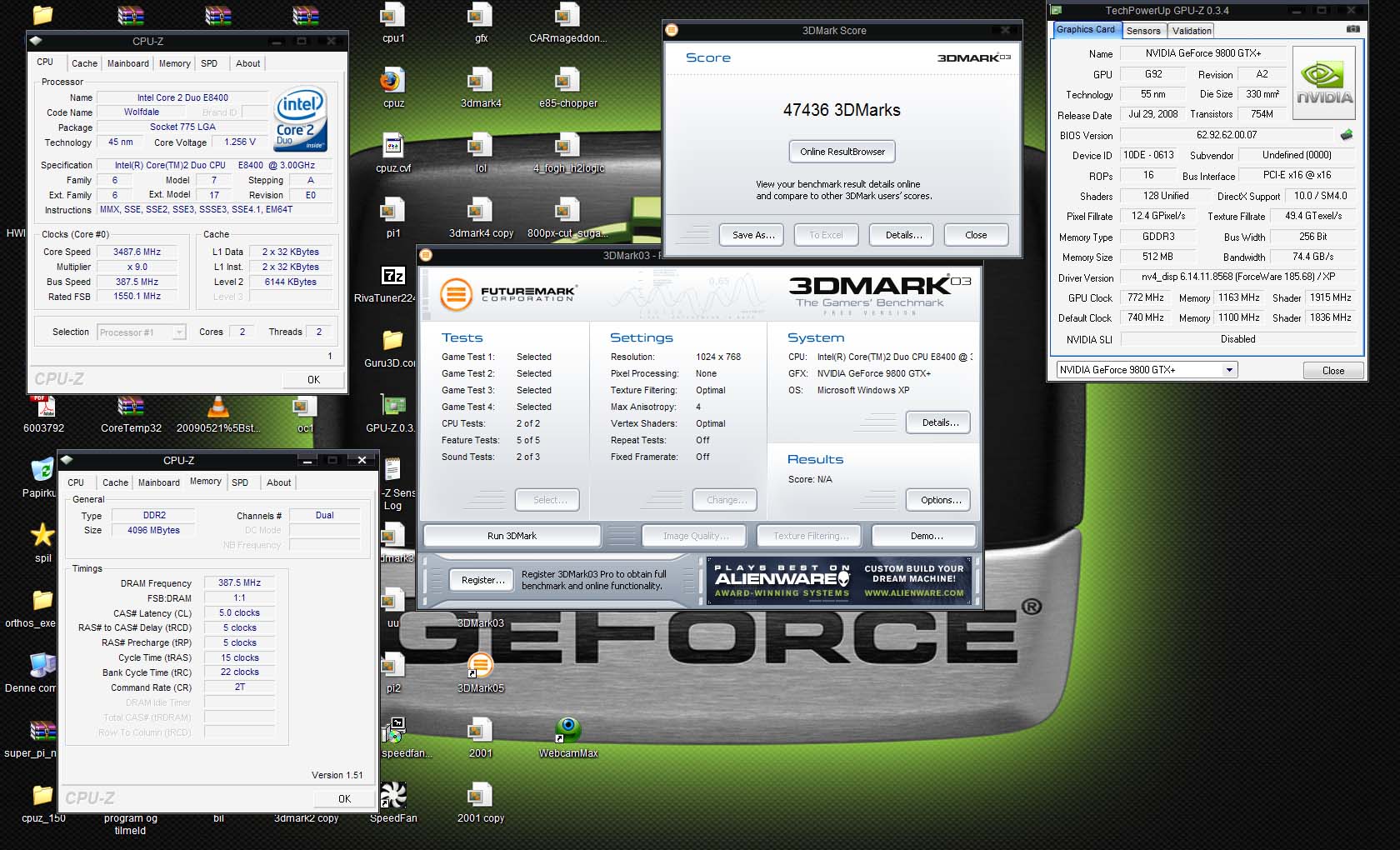The height and width of the screenshot is (850, 1400).
Task: Open the e85-chopper desktop file
Action: pos(567,82)
